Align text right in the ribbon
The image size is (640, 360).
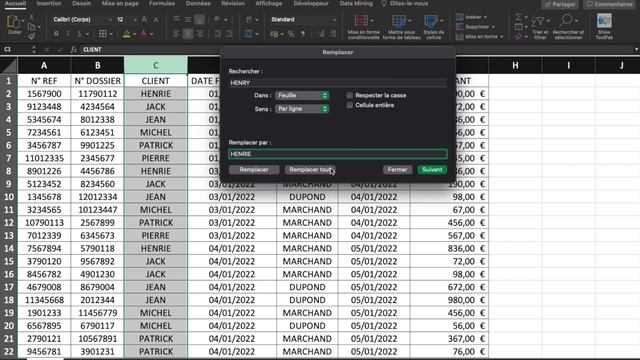click(200, 34)
